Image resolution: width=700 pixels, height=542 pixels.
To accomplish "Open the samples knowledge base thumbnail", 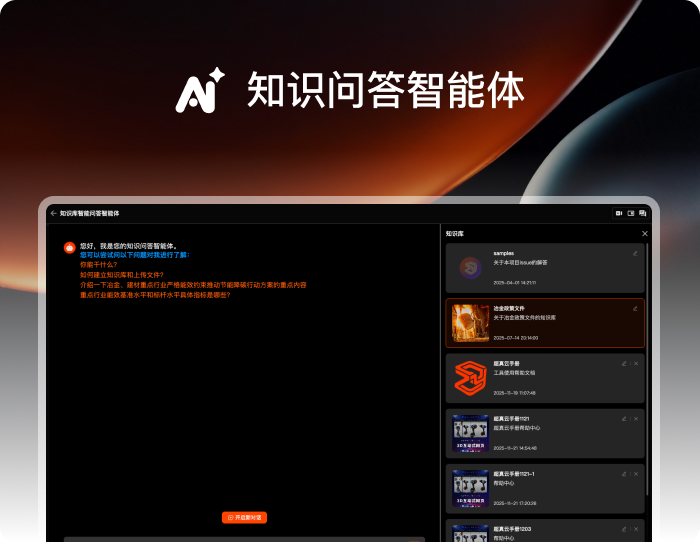I will (469, 268).
